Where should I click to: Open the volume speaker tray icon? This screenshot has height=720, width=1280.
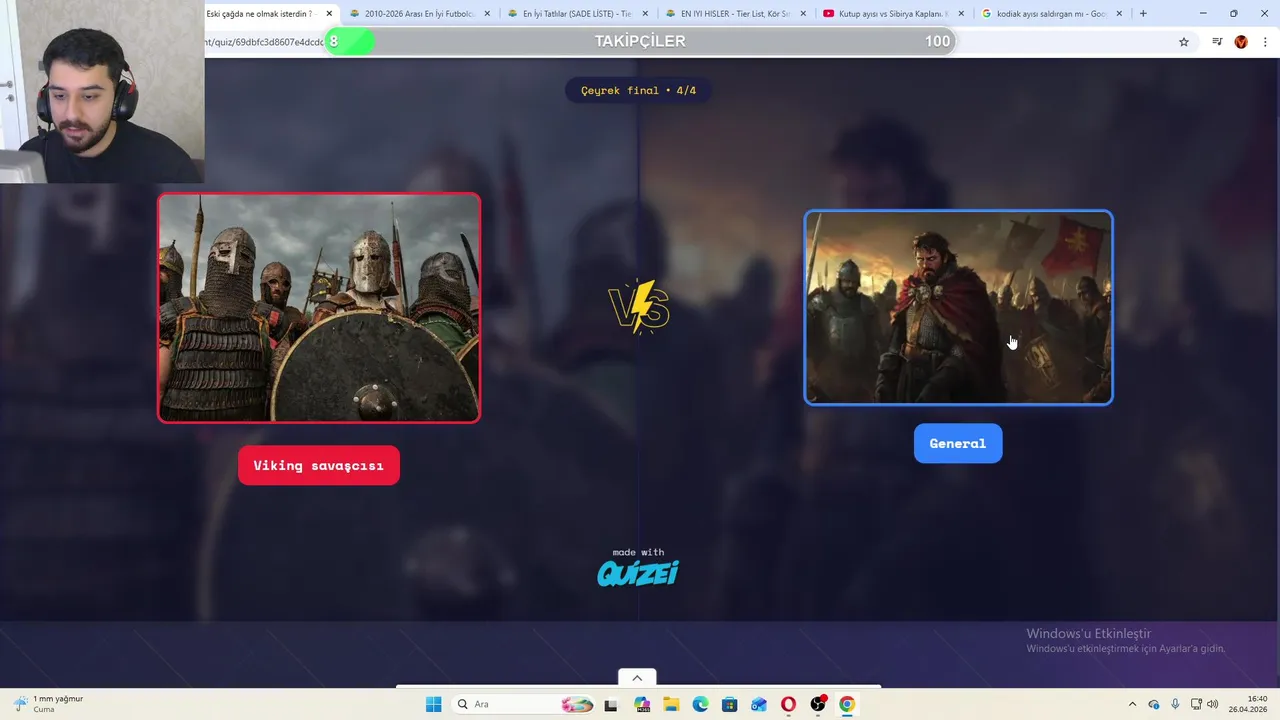click(1213, 704)
